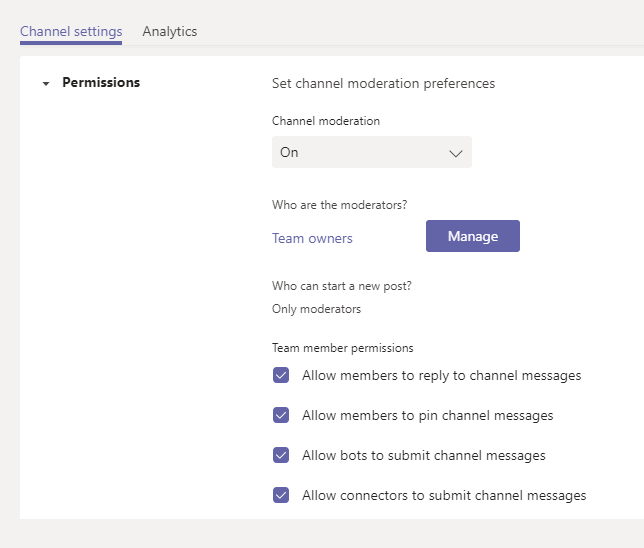Image resolution: width=644 pixels, height=548 pixels.
Task: Click the 'Allow connectors to submit channel messages' label
Action: point(444,495)
